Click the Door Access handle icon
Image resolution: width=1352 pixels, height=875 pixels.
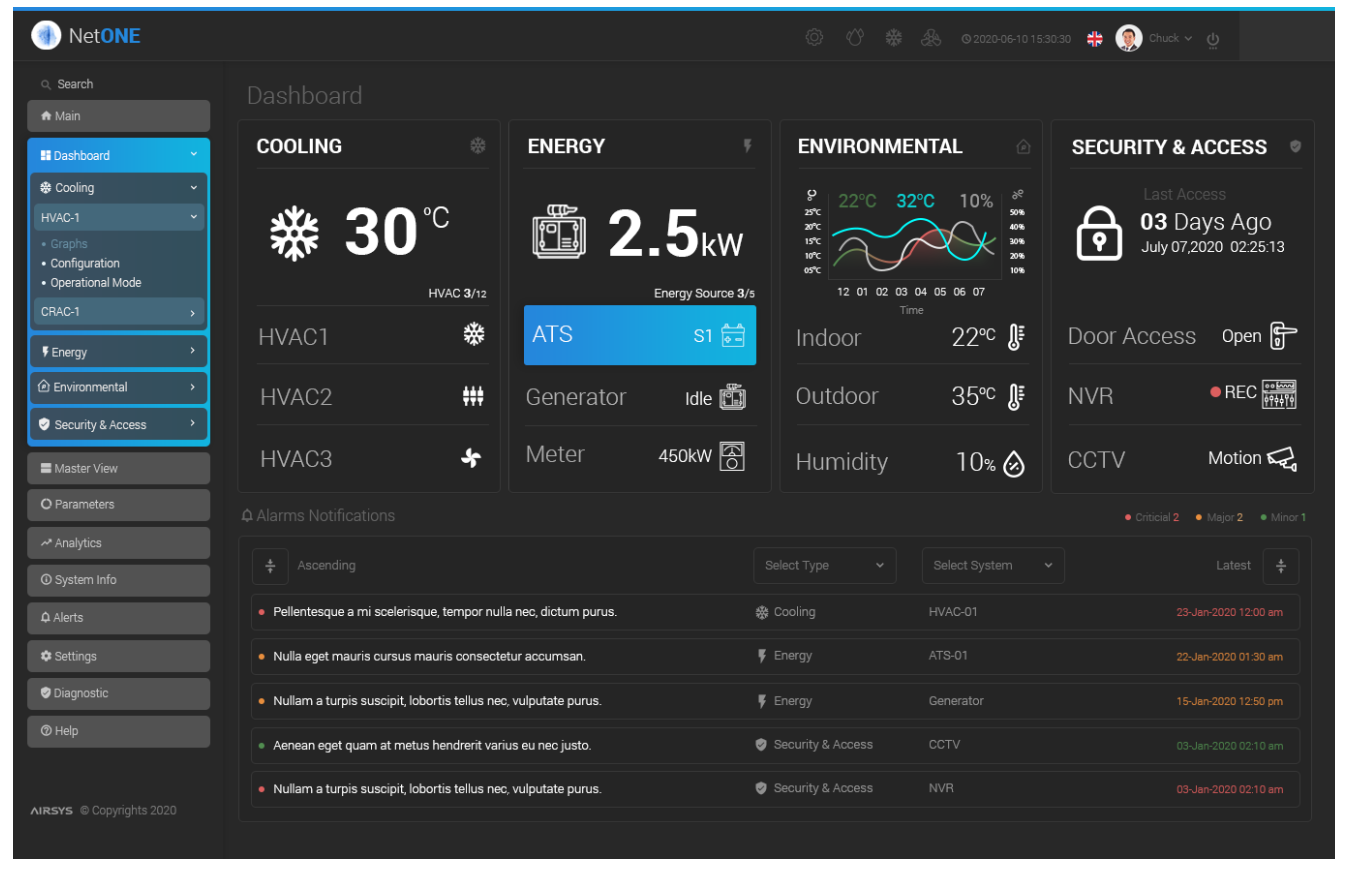[x=1283, y=336]
